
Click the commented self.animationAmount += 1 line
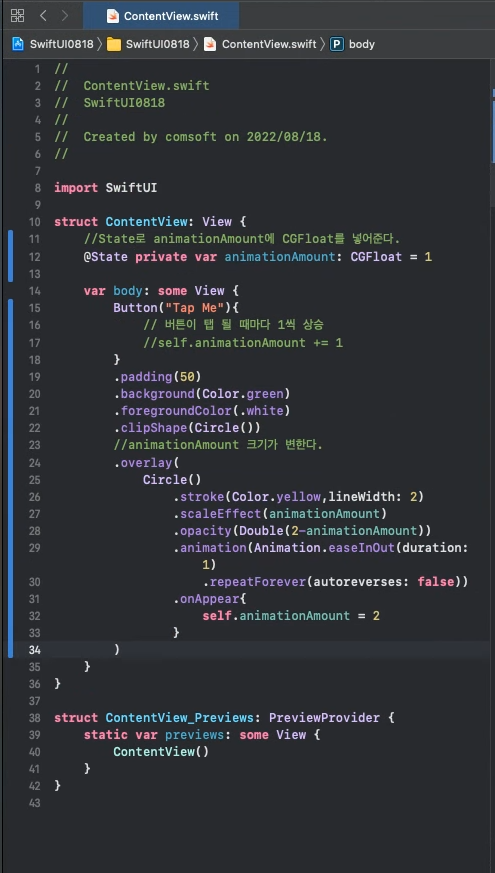243,342
